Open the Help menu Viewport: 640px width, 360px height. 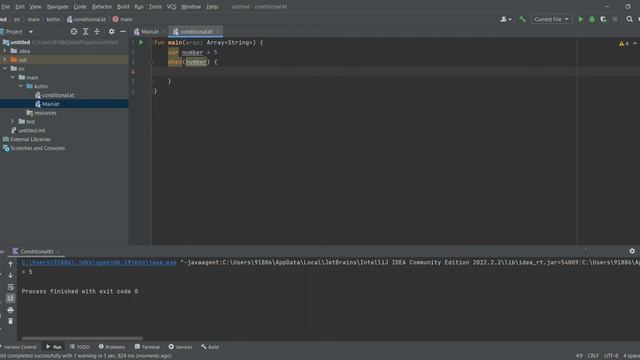click(x=212, y=7)
